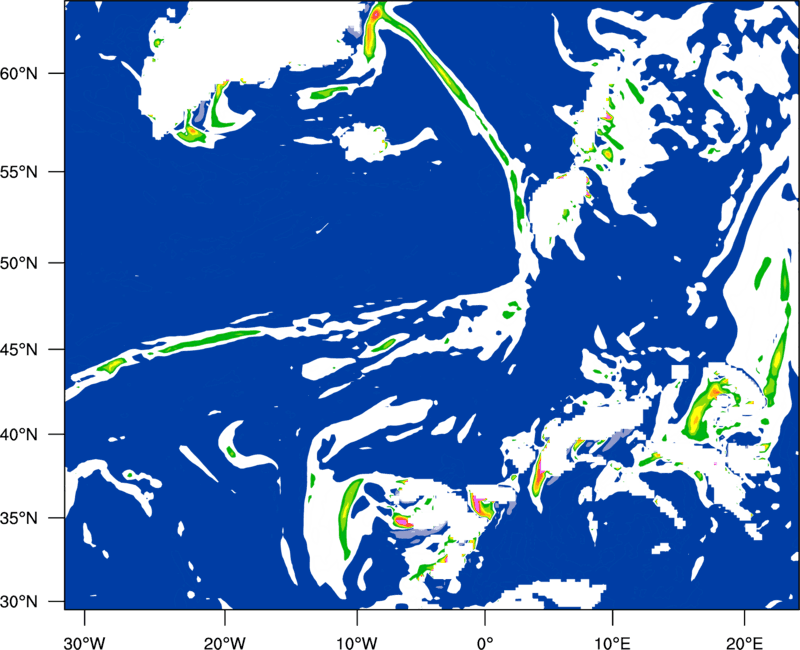Click the 10°E longitude label
This screenshot has height=650, width=800.
[612, 642]
